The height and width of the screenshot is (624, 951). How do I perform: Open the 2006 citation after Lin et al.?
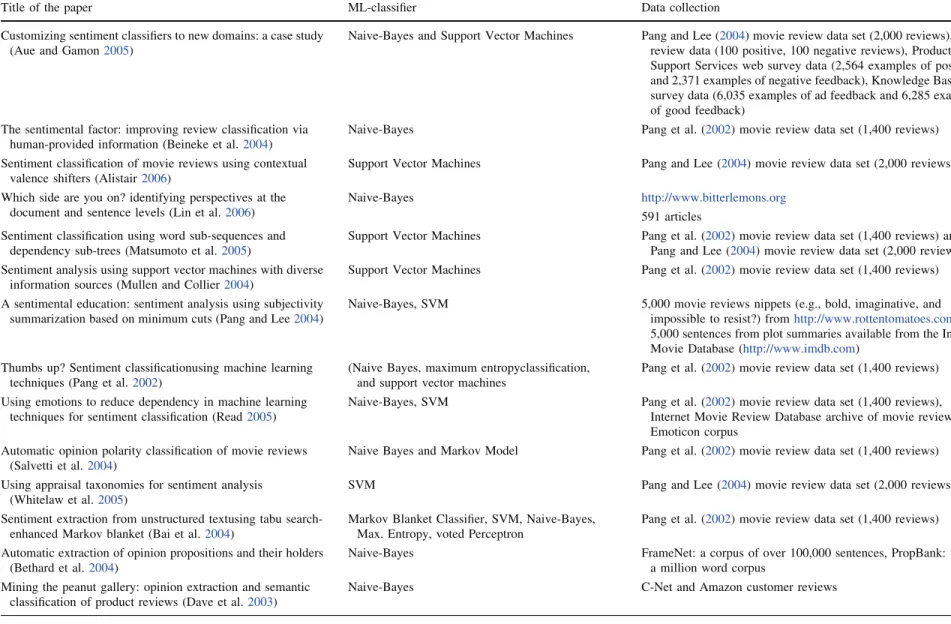238,213
